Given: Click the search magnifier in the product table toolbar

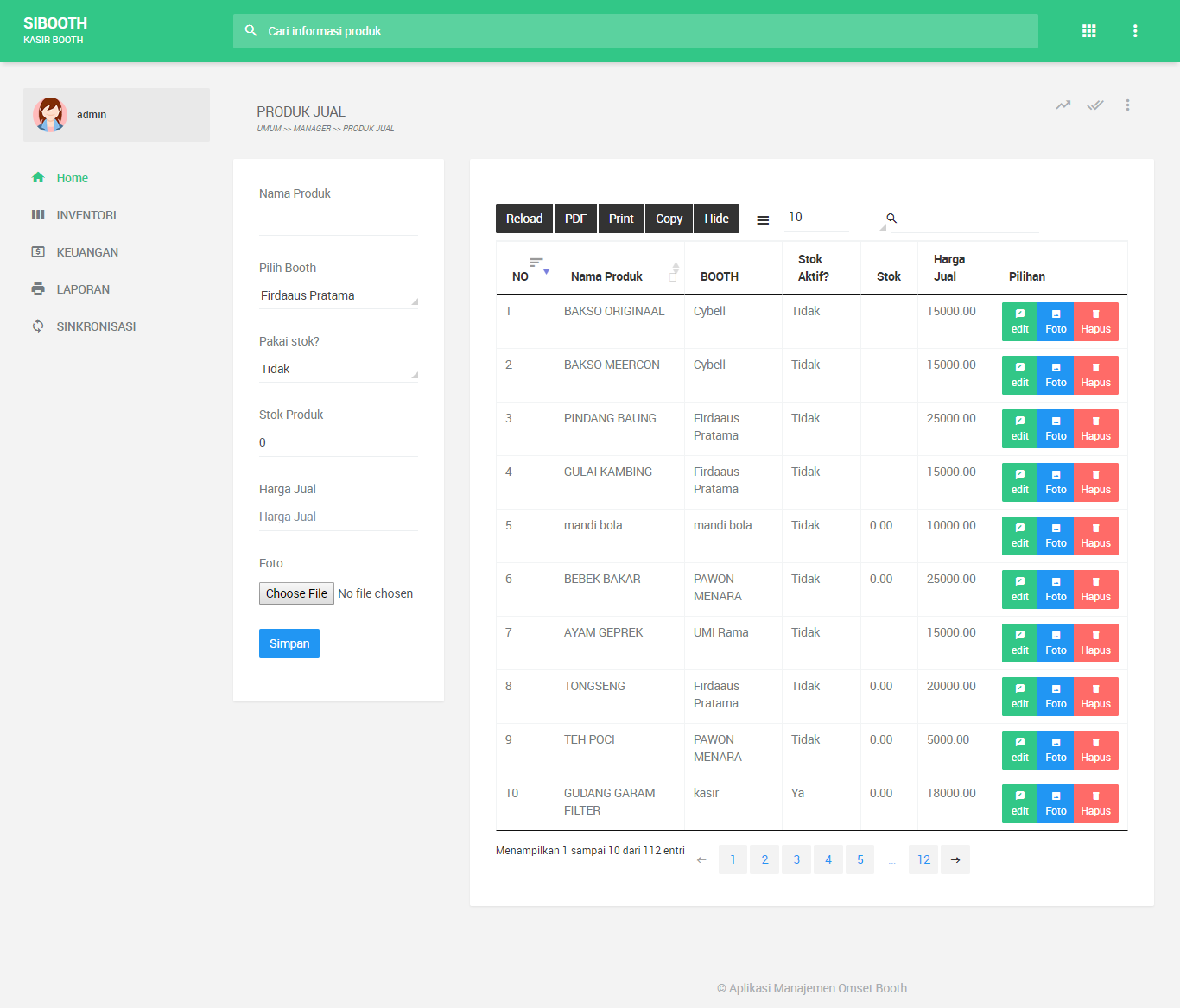Looking at the screenshot, I should click(891, 218).
